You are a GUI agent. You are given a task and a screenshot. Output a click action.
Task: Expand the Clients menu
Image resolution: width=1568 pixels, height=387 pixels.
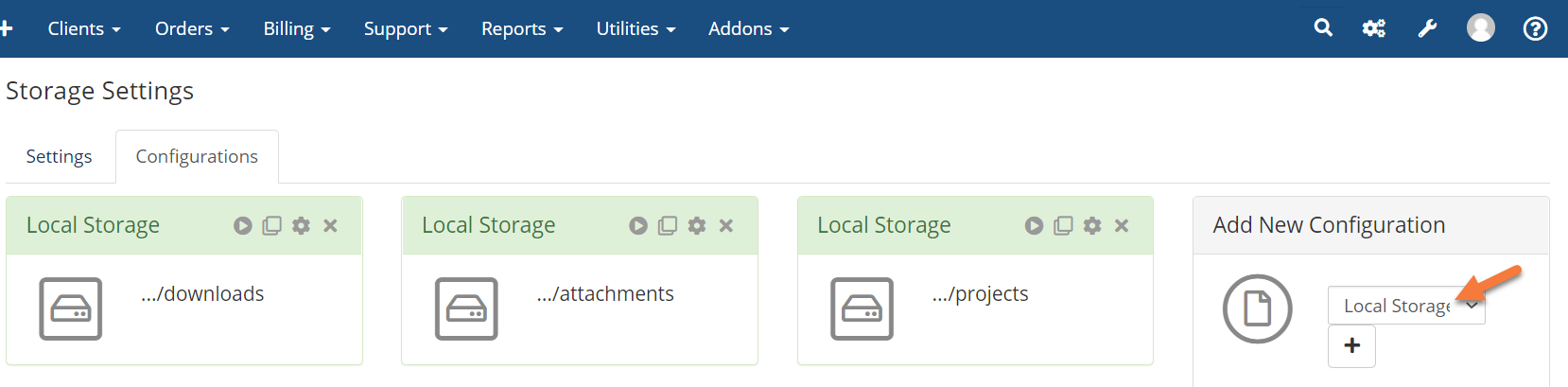point(84,28)
